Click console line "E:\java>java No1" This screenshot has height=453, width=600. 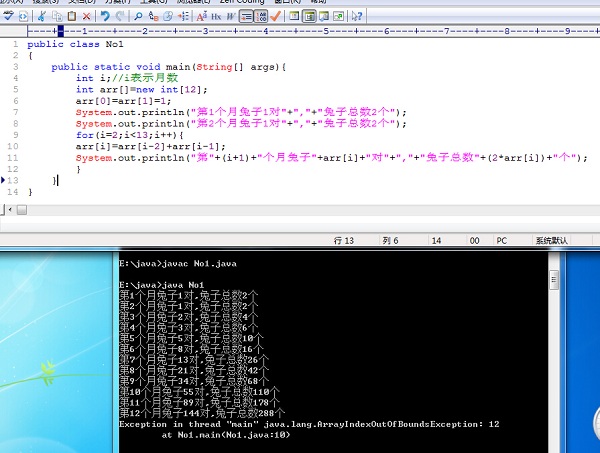pyautogui.click(x=161, y=285)
